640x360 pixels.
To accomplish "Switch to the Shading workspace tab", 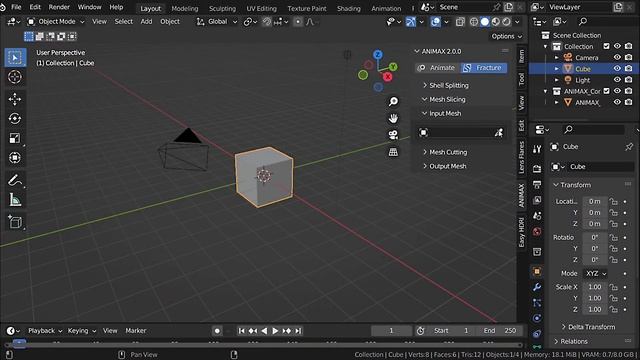I will (349, 8).
